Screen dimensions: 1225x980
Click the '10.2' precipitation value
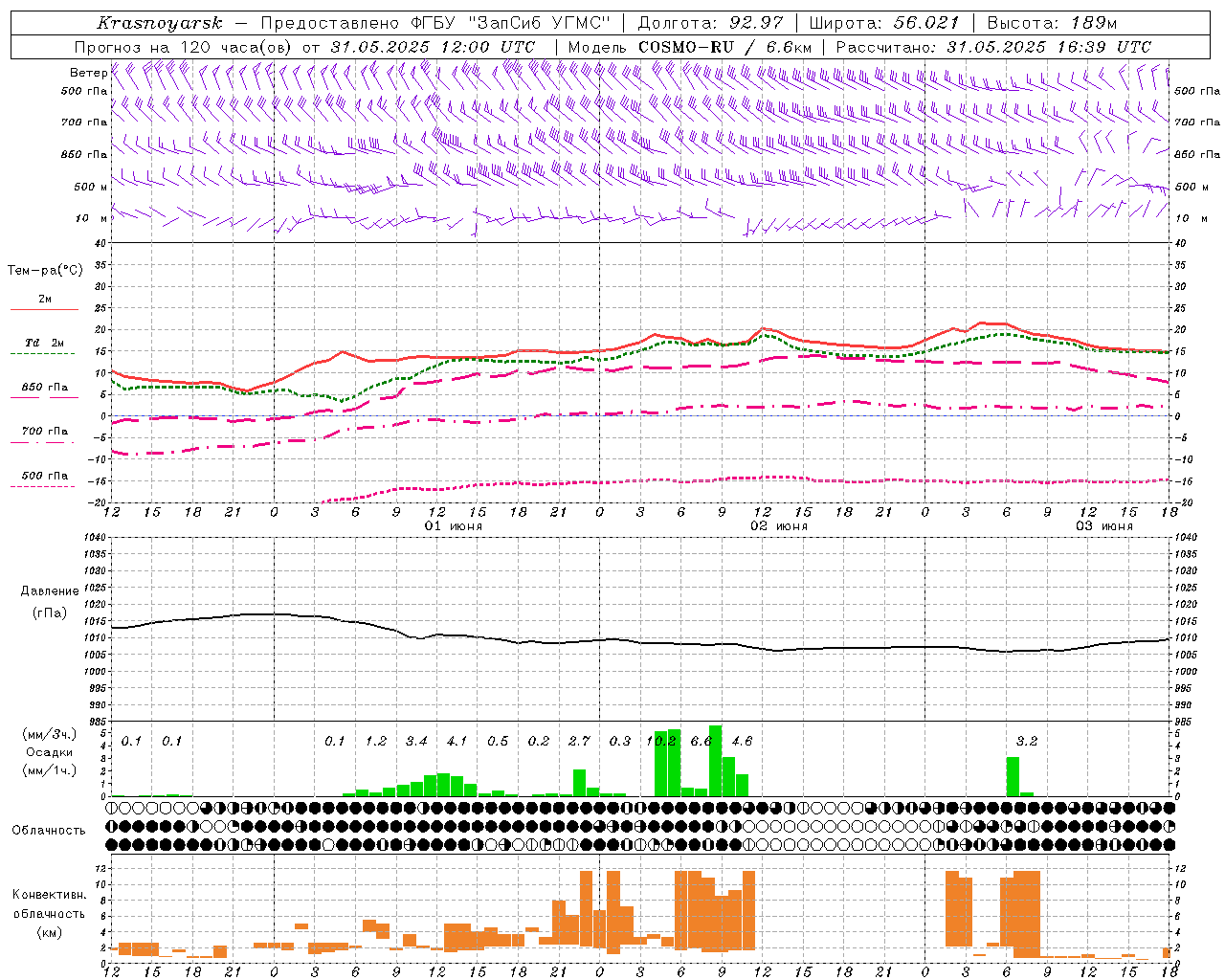coord(661,741)
